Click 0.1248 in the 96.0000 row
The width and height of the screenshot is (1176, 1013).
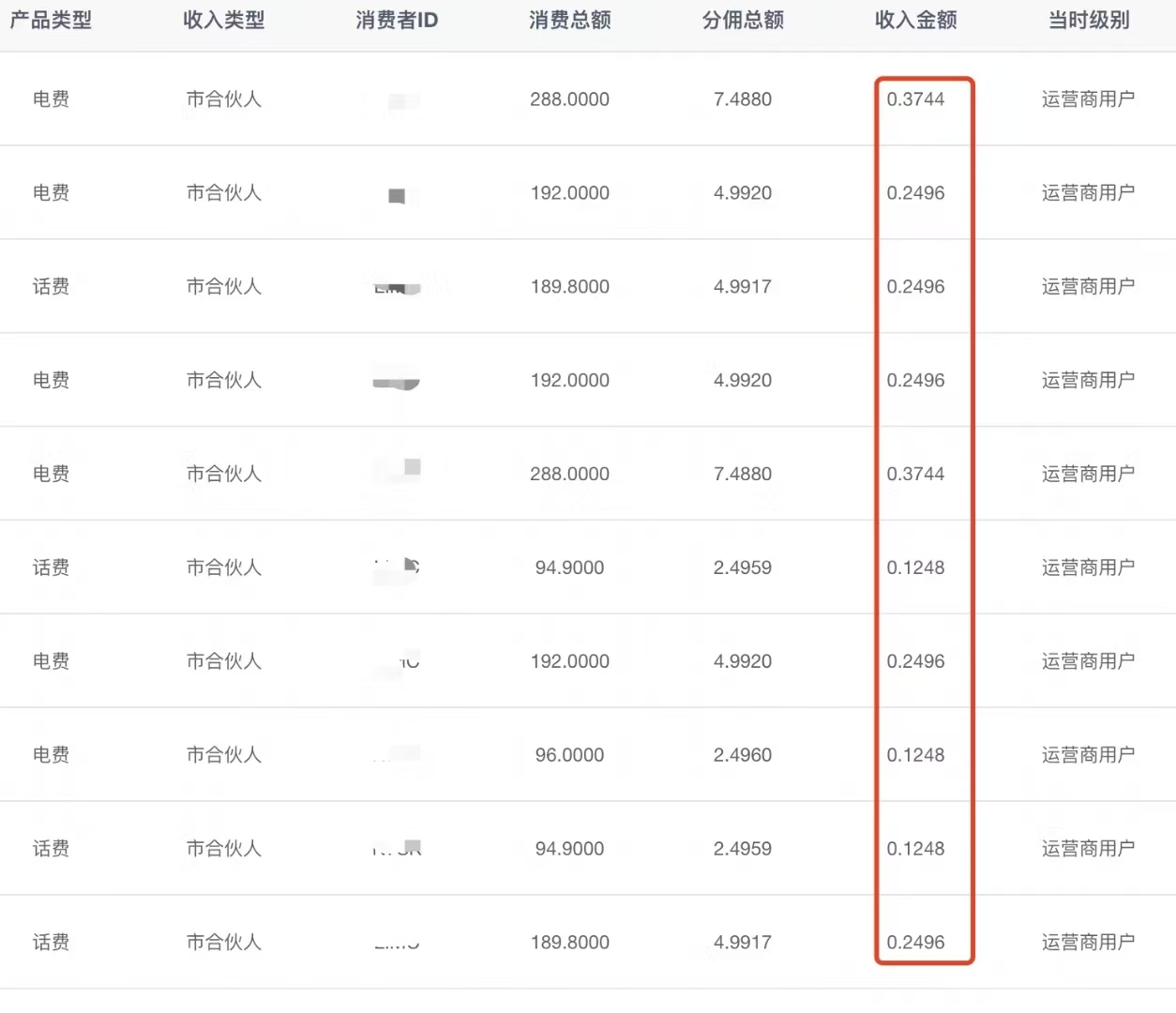click(x=916, y=755)
